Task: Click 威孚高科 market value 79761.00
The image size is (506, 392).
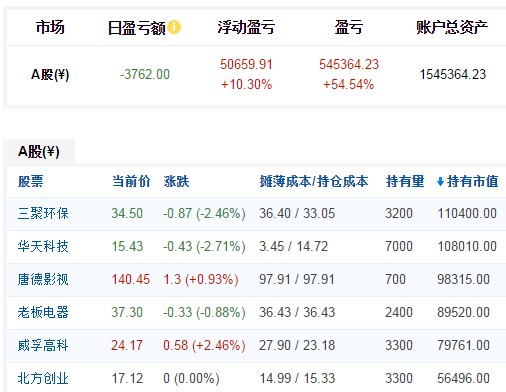Action: (x=463, y=345)
